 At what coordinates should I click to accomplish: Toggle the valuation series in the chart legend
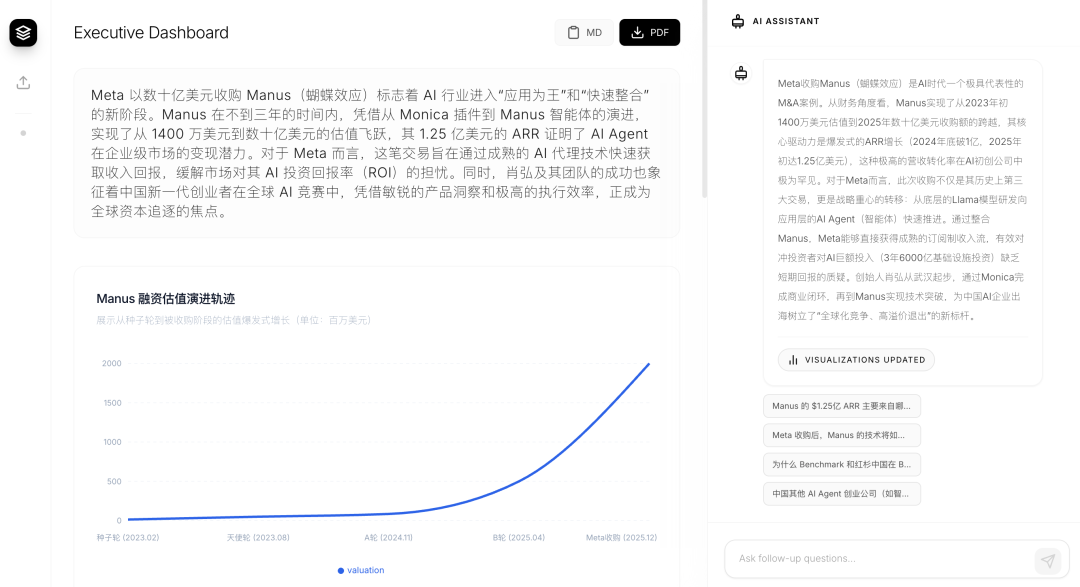click(x=361, y=570)
